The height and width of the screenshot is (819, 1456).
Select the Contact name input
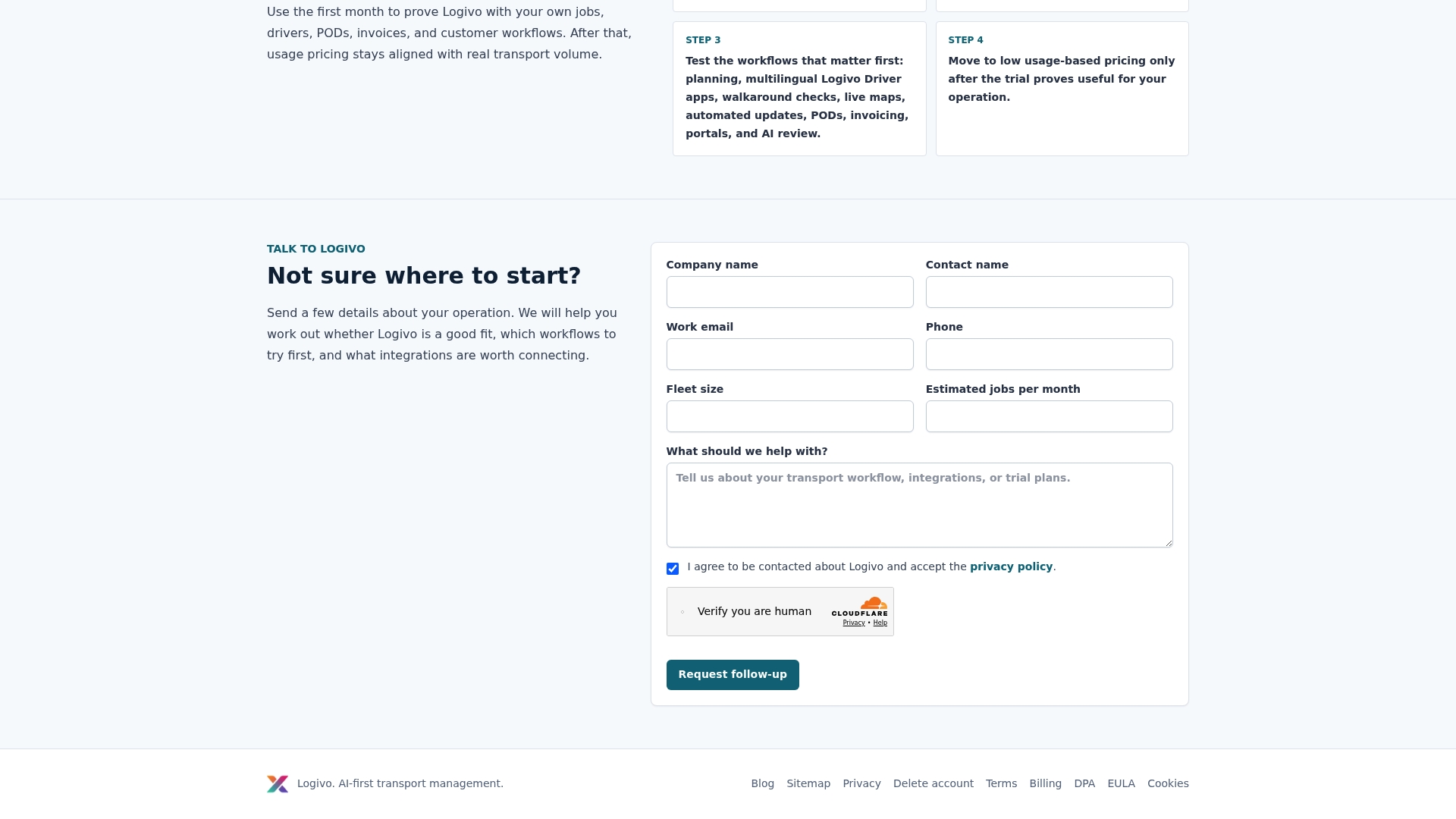1049,292
